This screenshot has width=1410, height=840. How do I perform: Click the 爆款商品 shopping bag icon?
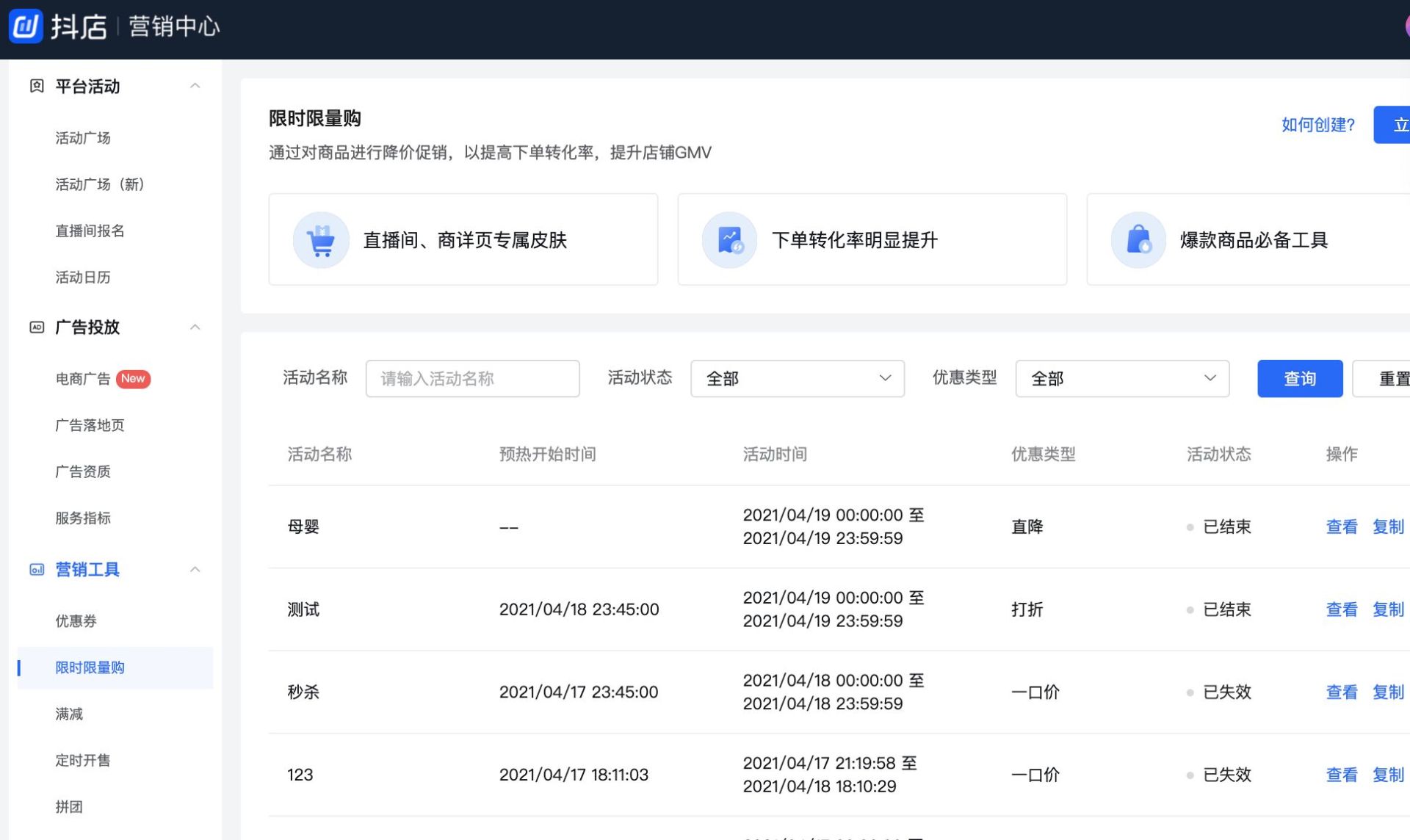tap(1138, 240)
